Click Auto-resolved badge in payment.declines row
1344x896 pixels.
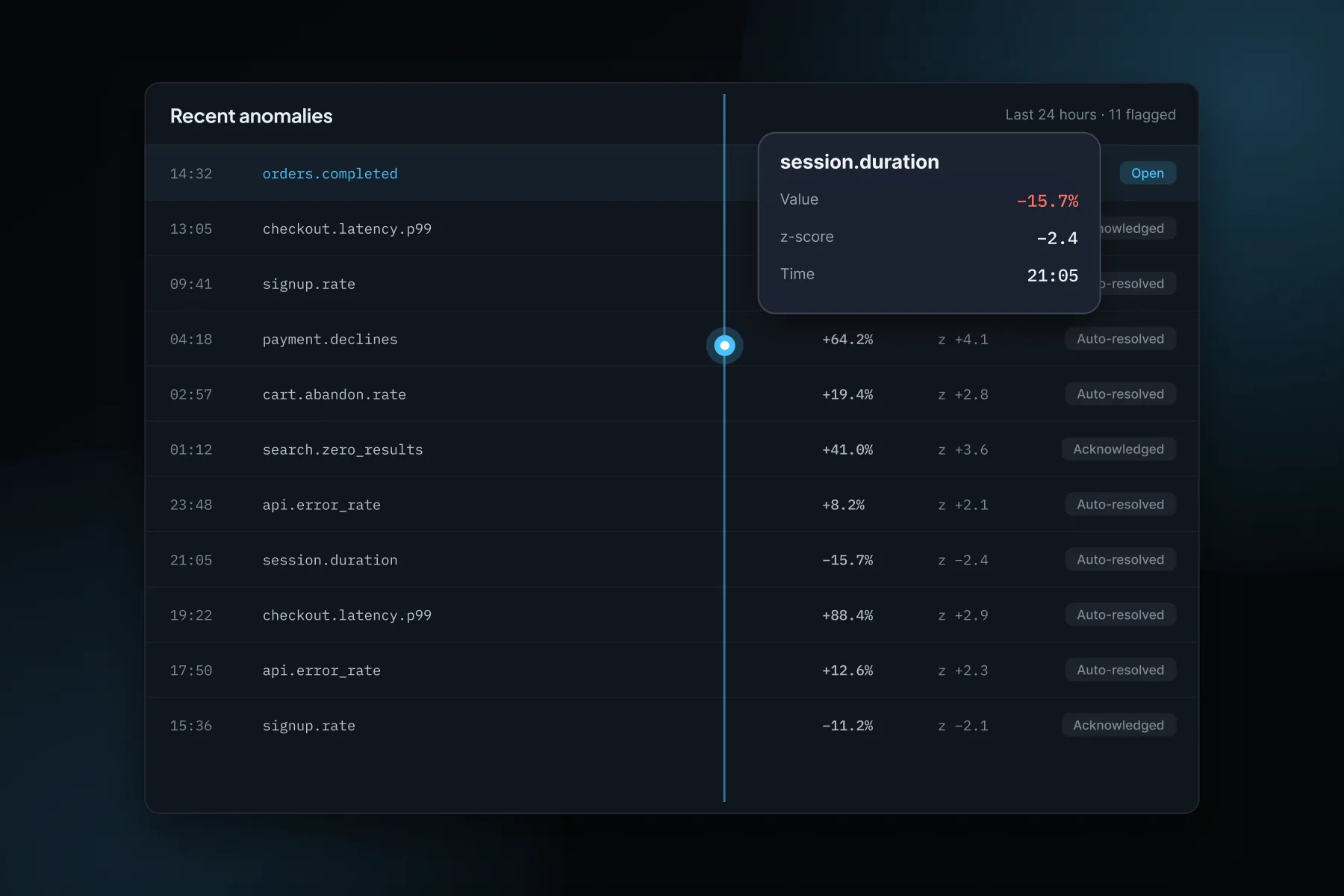click(x=1120, y=339)
